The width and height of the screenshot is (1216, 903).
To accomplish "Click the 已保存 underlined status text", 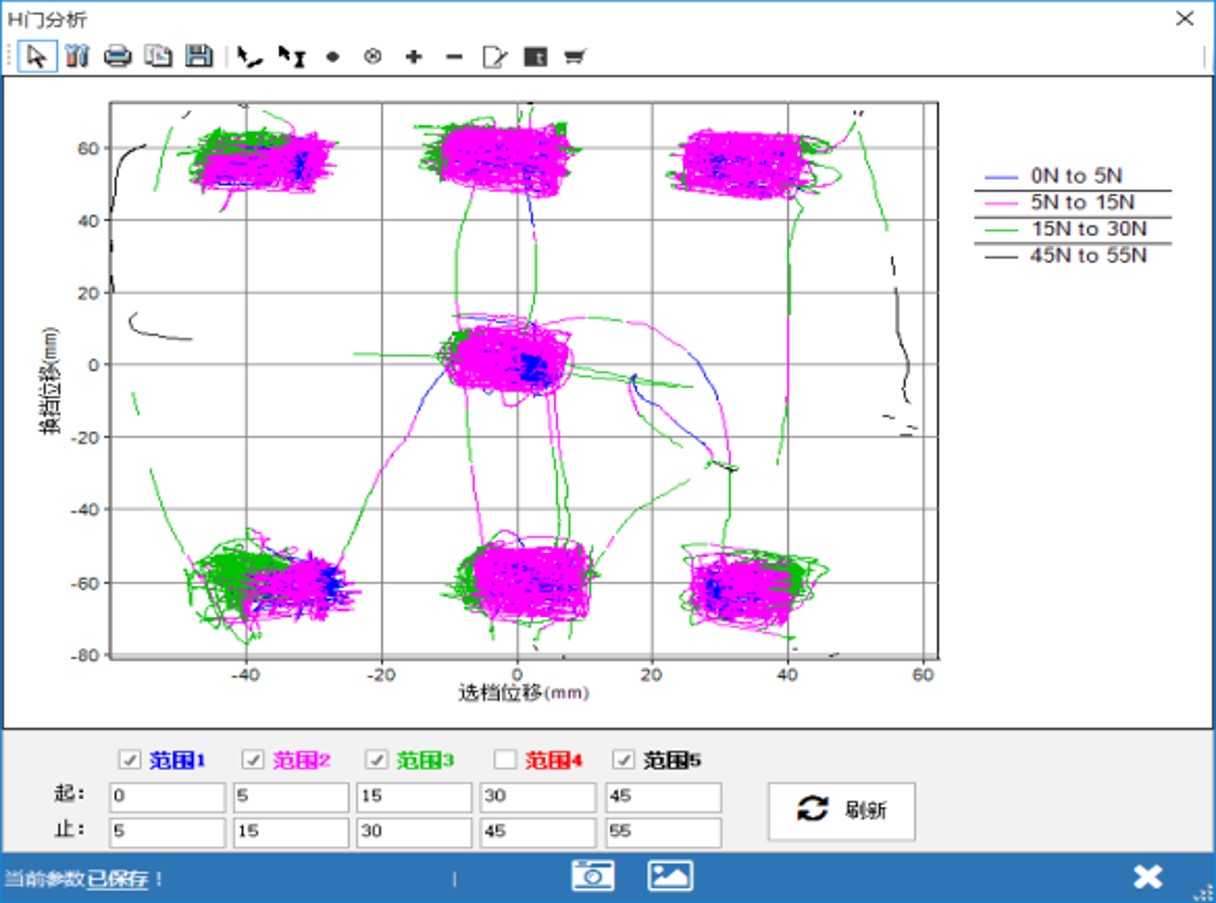I will click(x=118, y=879).
